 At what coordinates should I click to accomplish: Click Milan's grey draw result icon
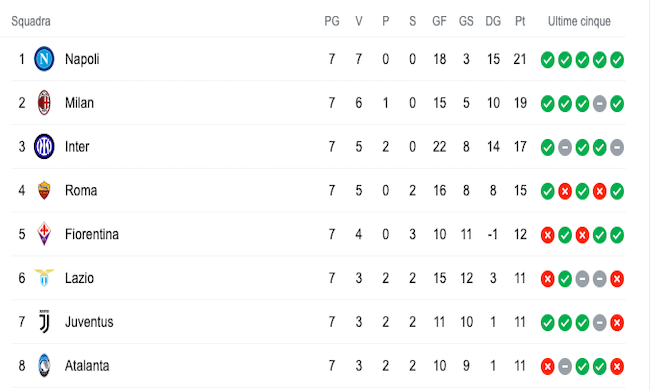(x=599, y=104)
